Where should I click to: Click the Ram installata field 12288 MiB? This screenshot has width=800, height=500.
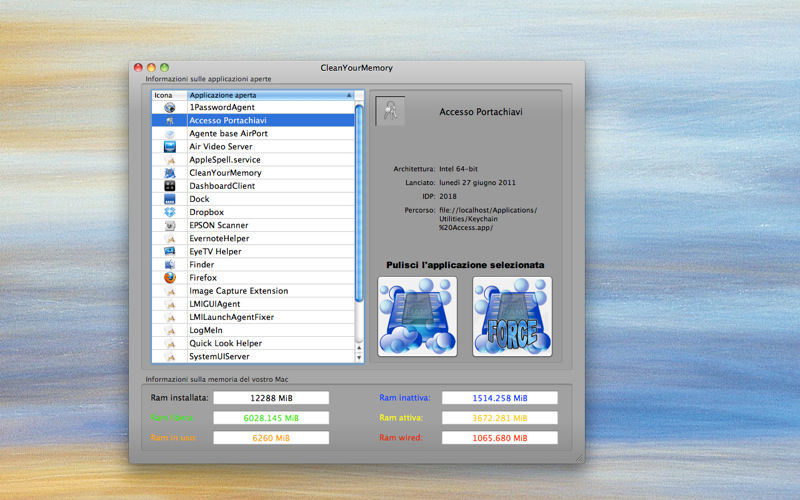tap(271, 398)
